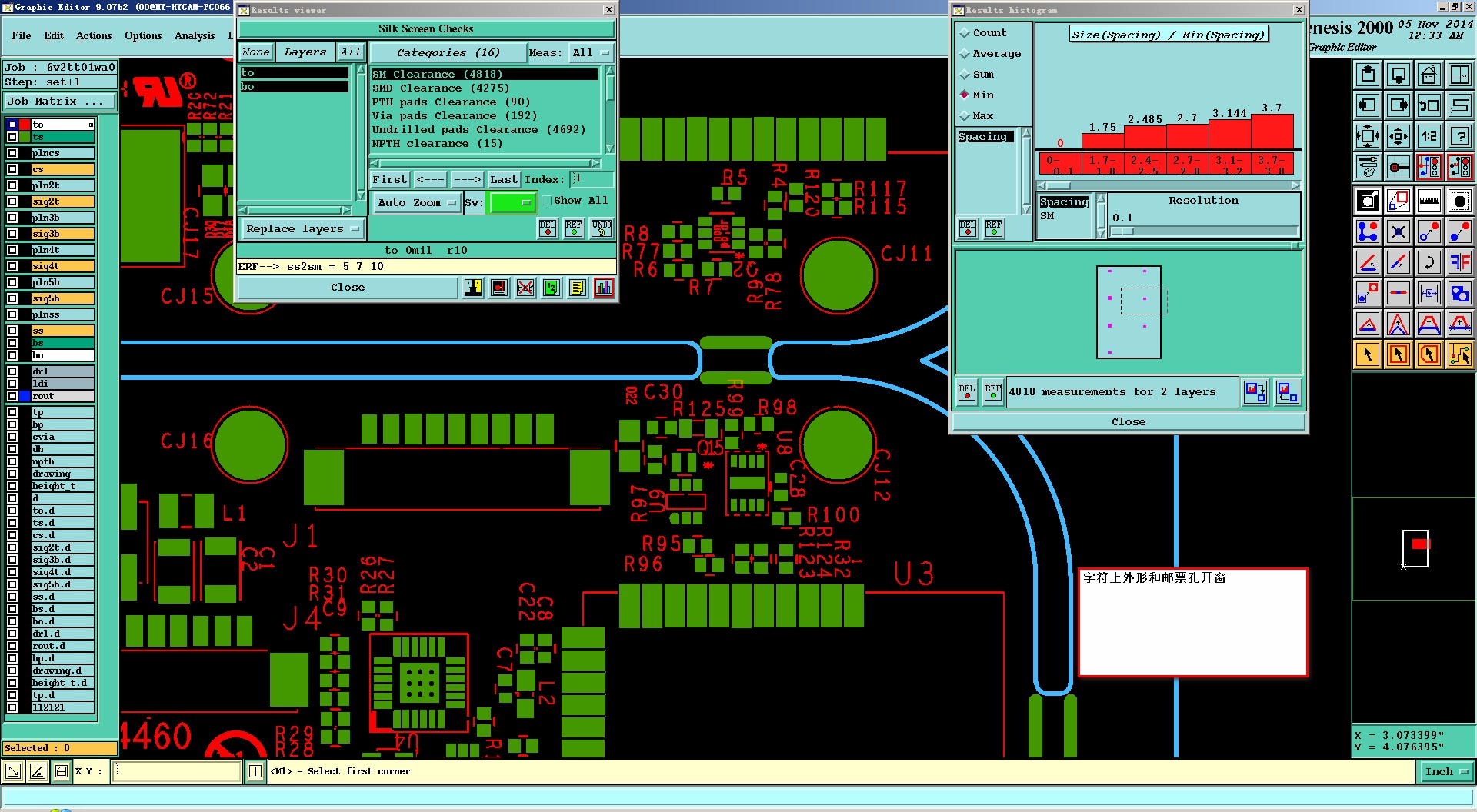
Task: Click the Home view icon in right toolbar
Action: pyautogui.click(x=1429, y=75)
